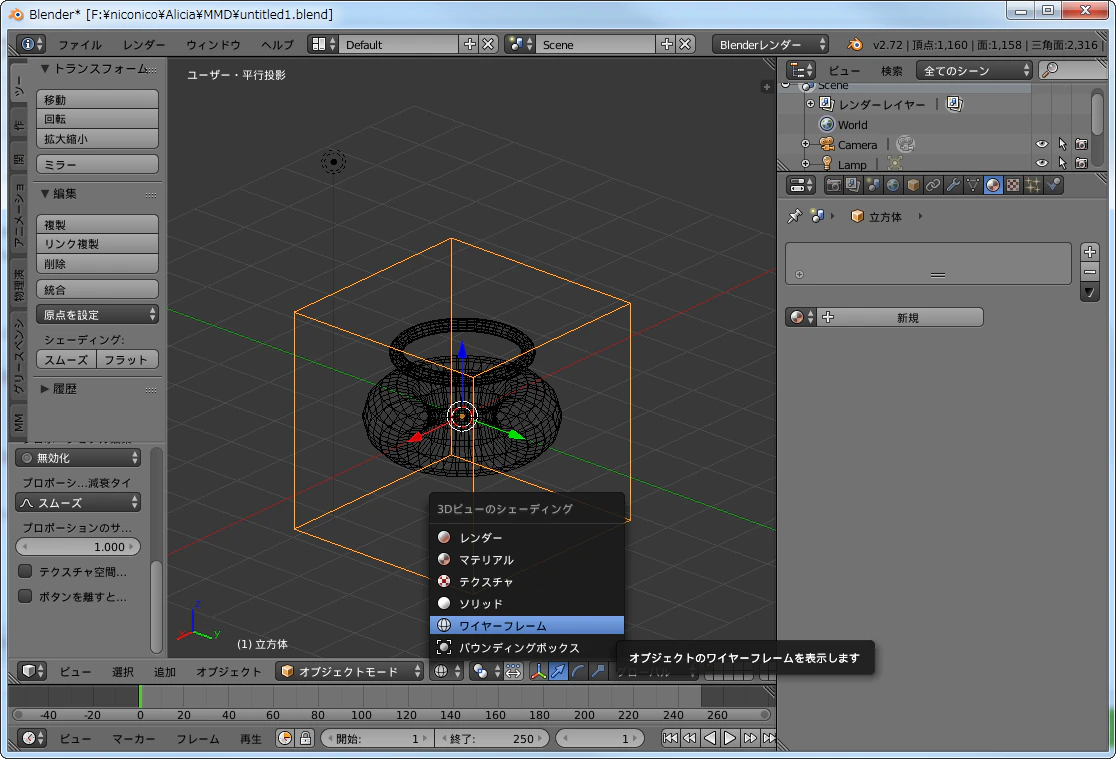Toggle Camera selectability arrow icon
The width and height of the screenshot is (1116, 759).
pyautogui.click(x=1062, y=145)
